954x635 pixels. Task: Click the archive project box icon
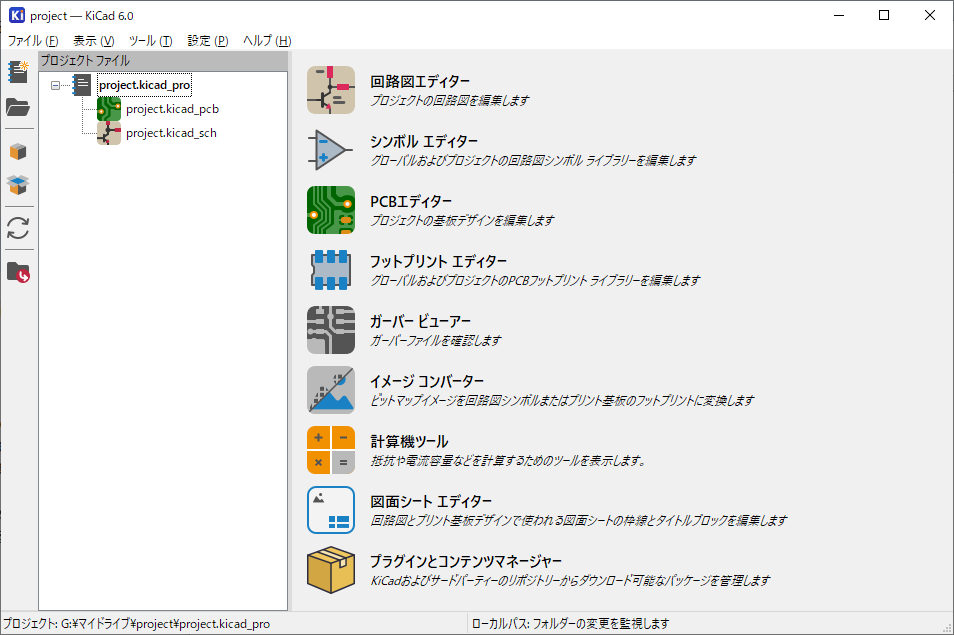click(x=18, y=152)
